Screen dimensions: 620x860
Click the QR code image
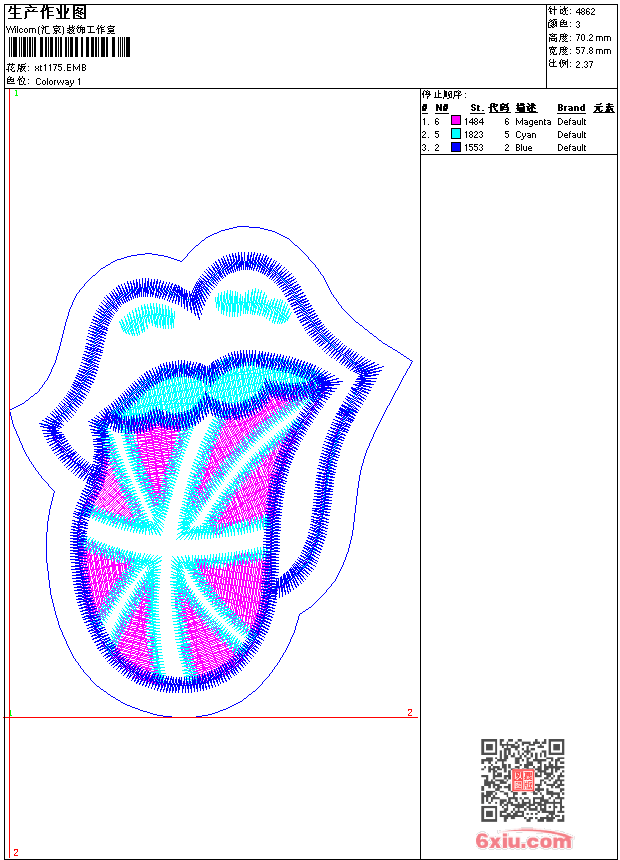pos(522,780)
